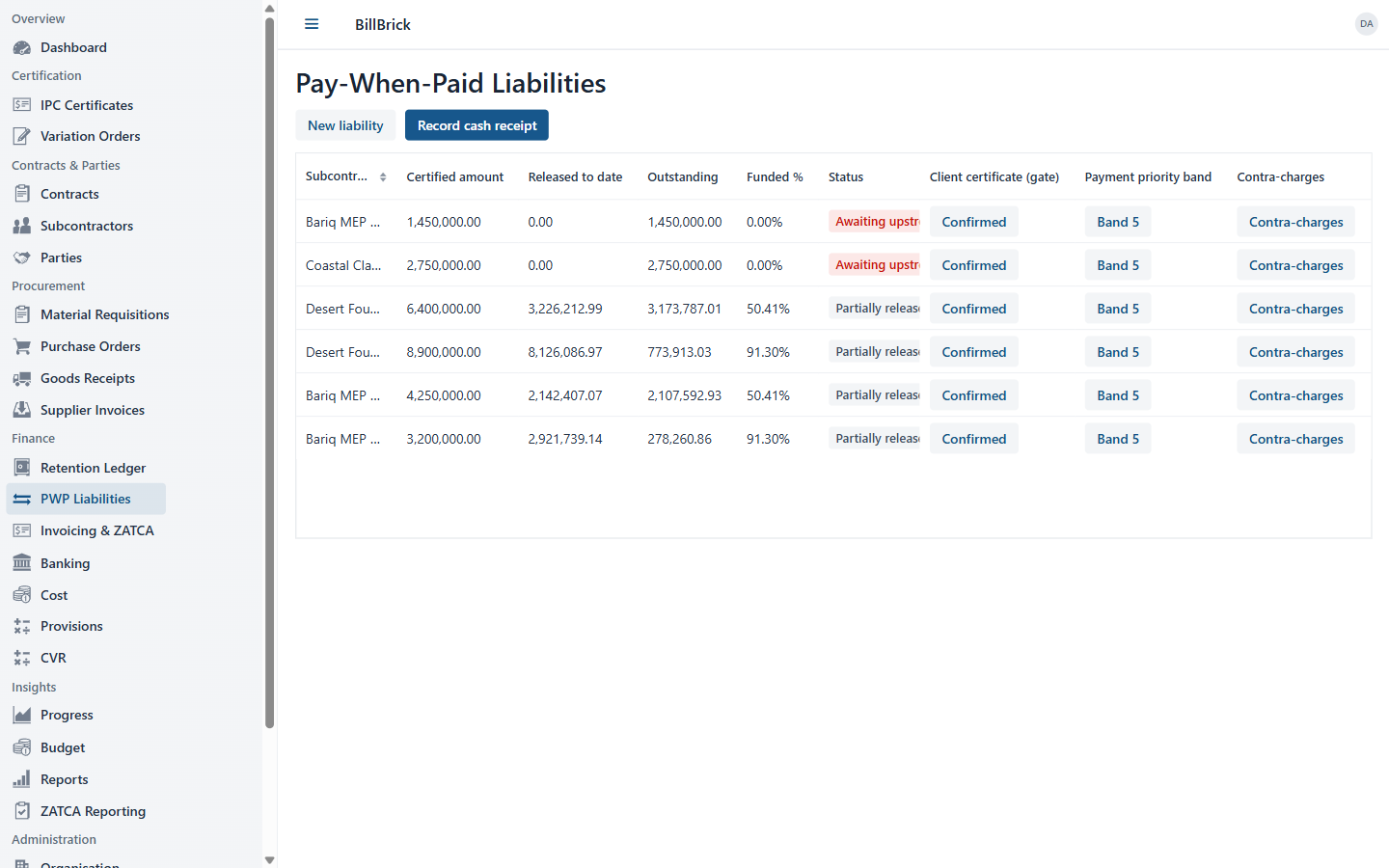Image resolution: width=1389 pixels, height=868 pixels.
Task: Click the 3,226,212.99 released amount cell
Action: pyautogui.click(x=565, y=309)
